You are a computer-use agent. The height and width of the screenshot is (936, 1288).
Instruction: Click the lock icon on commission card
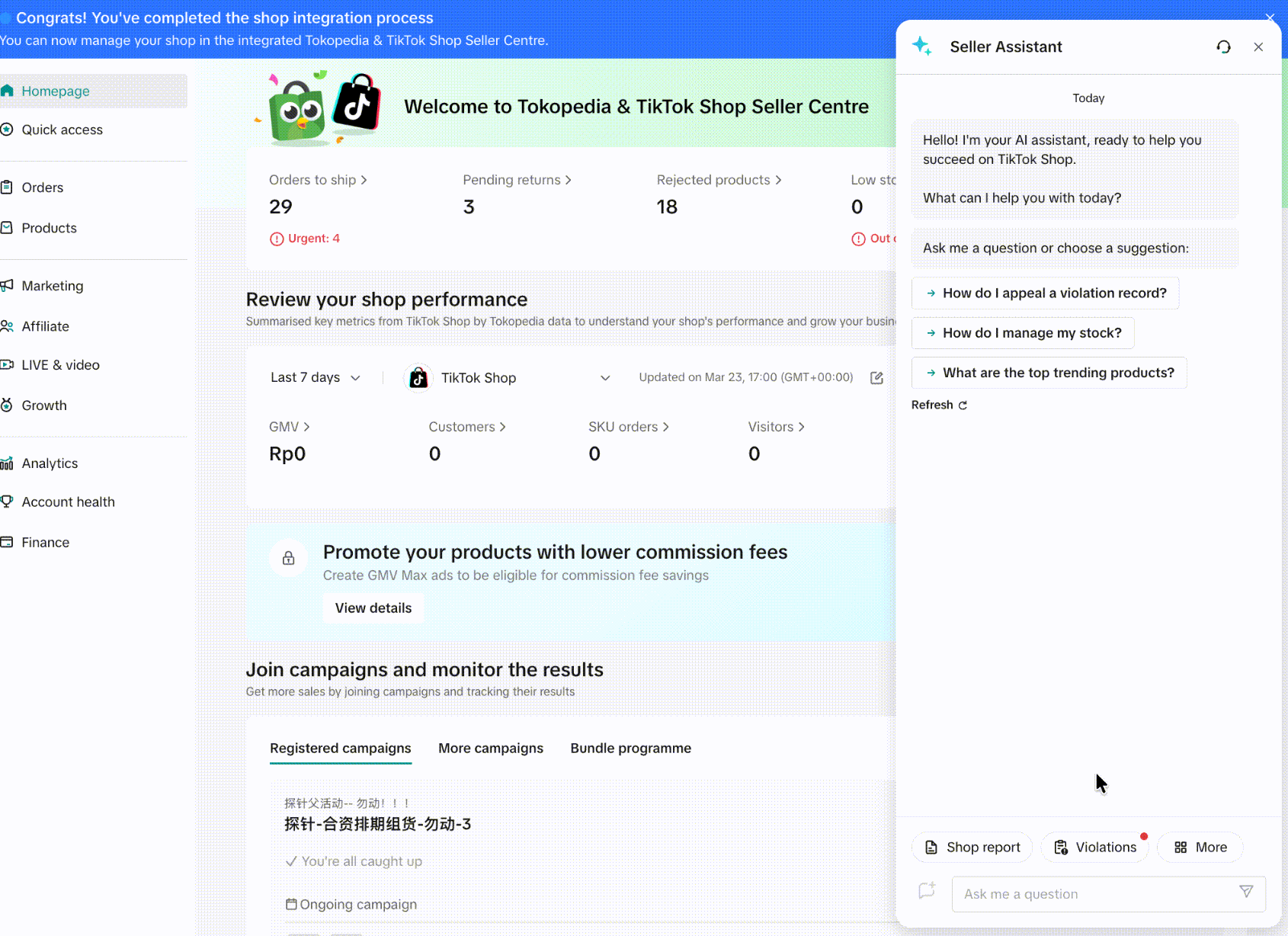(x=289, y=558)
